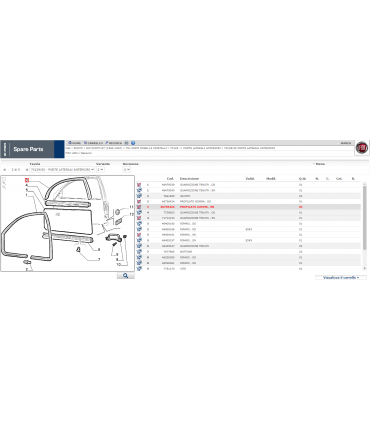Open the Variante dropdown

(x=100, y=170)
